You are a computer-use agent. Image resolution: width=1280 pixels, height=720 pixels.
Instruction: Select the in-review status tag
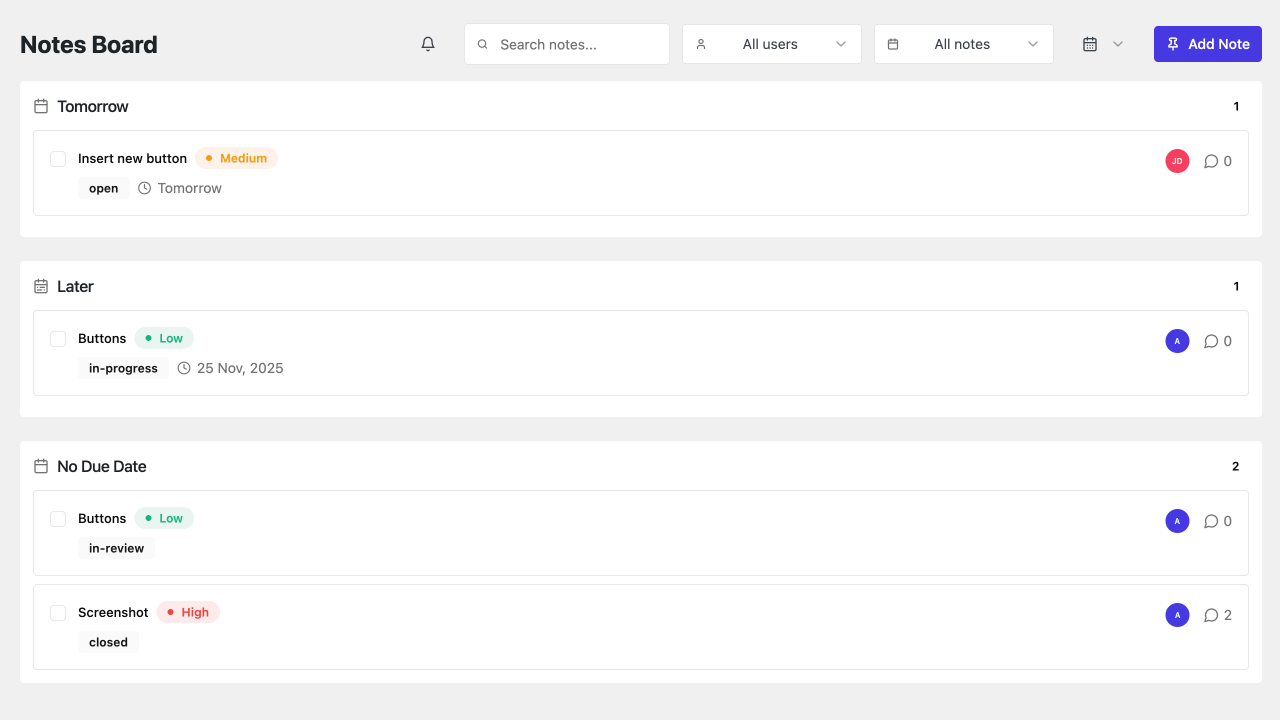click(x=116, y=548)
